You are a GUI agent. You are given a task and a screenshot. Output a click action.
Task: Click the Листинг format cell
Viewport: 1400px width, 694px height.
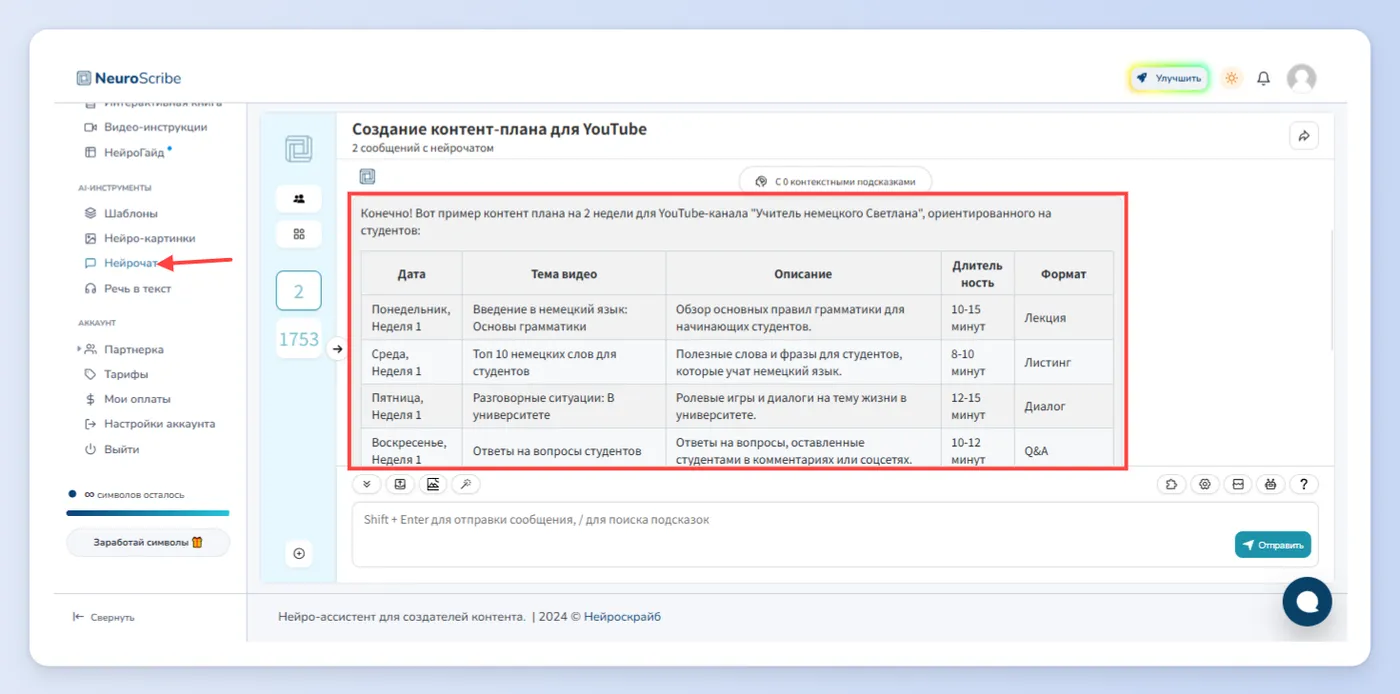tap(1063, 362)
